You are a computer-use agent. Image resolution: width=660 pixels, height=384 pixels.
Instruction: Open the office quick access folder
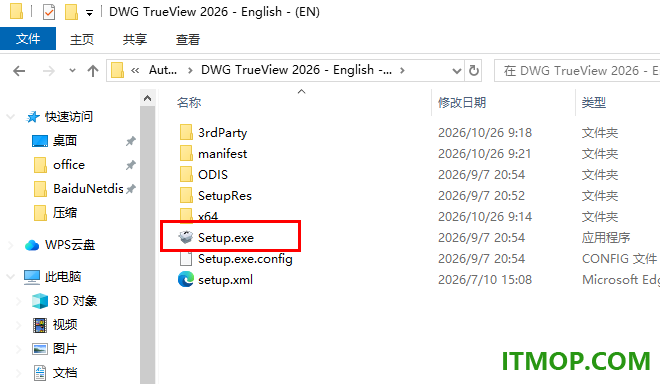click(69, 165)
